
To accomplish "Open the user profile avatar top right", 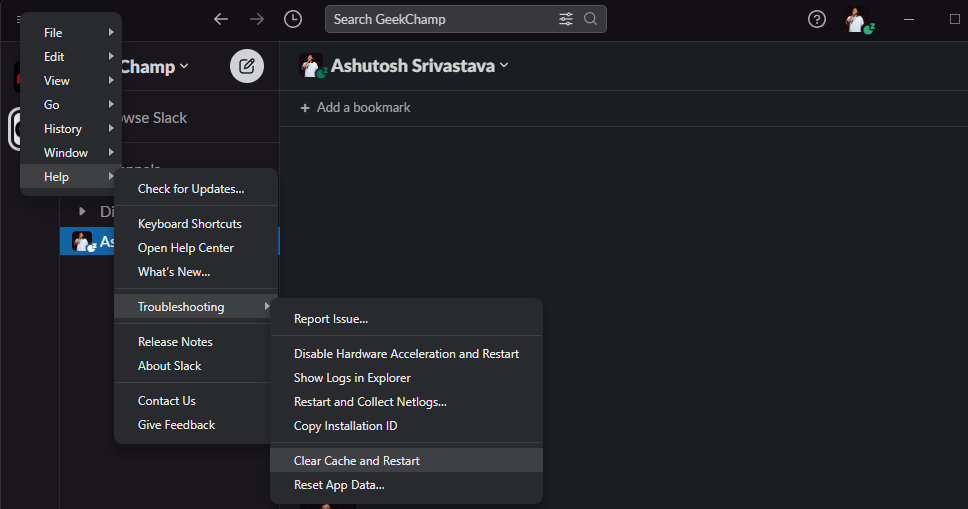I will 855,19.
